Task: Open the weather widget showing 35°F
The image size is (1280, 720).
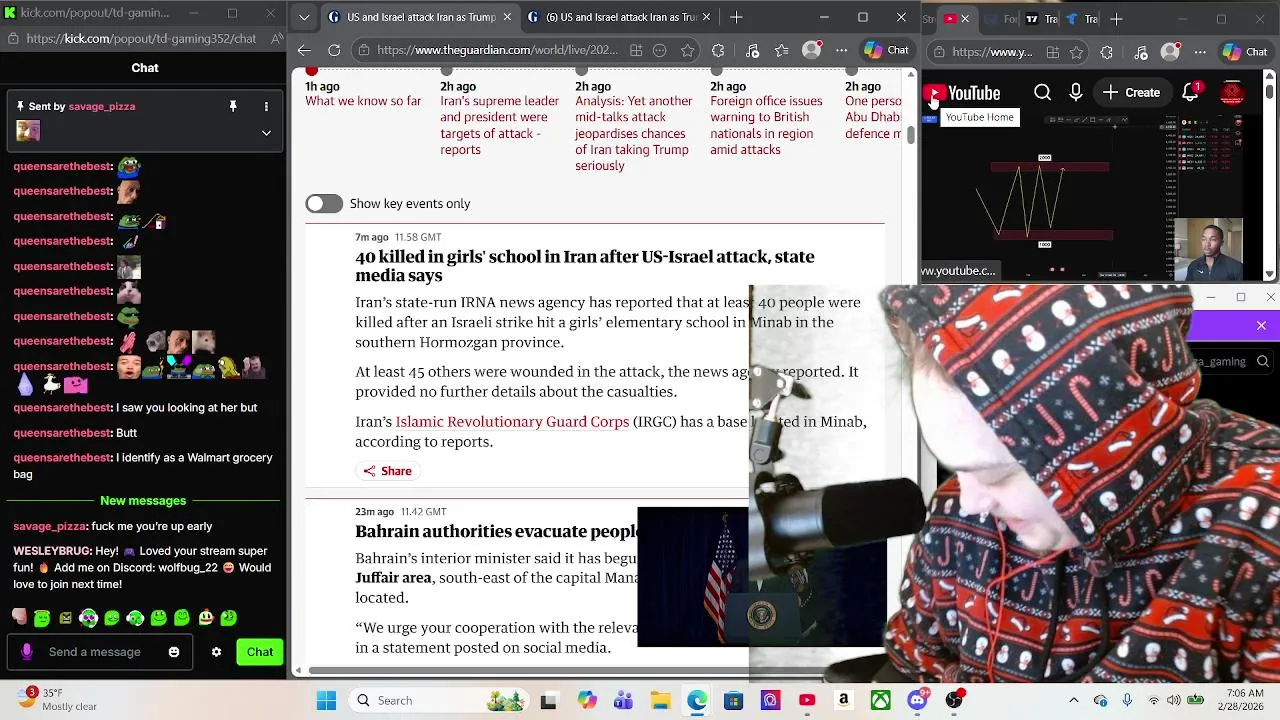Action: coord(58,699)
